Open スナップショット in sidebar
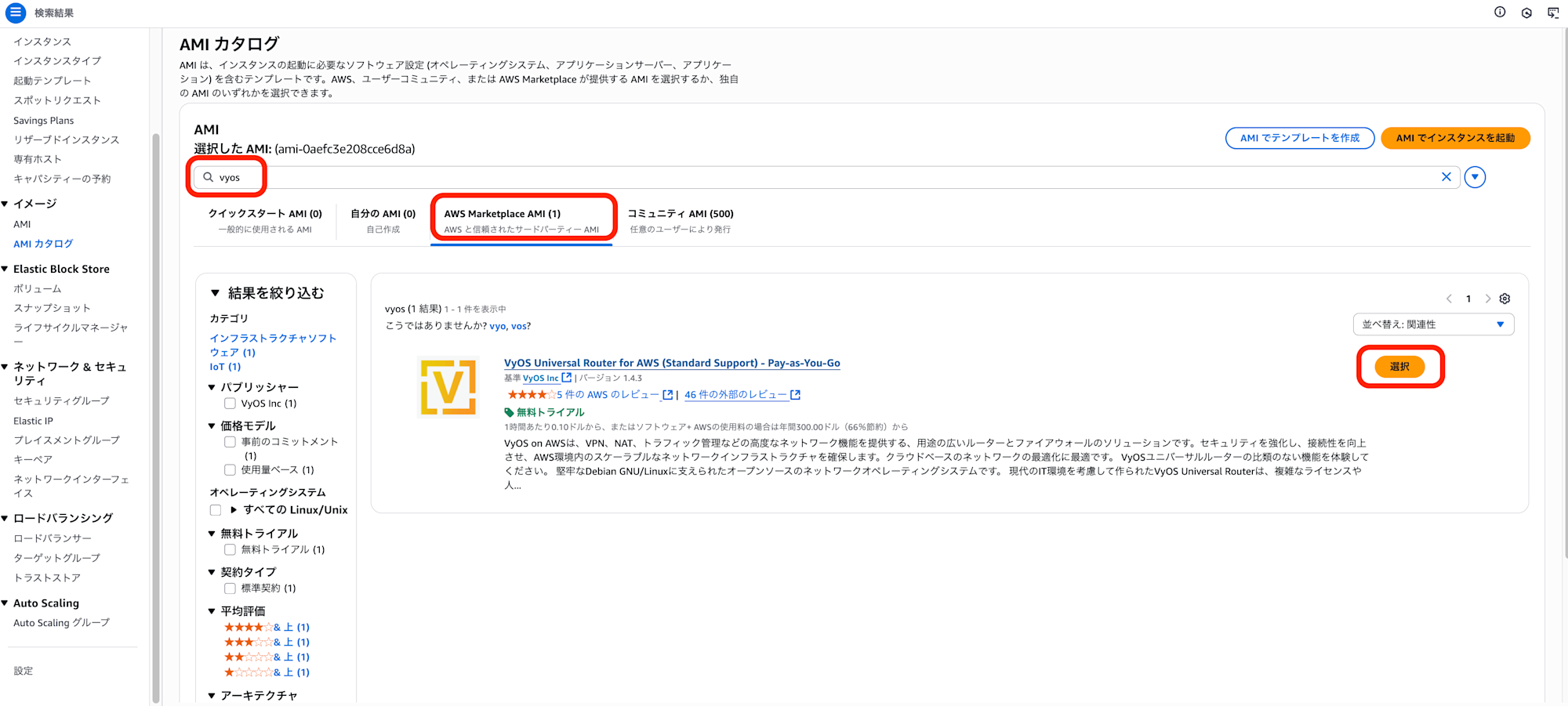 point(52,308)
